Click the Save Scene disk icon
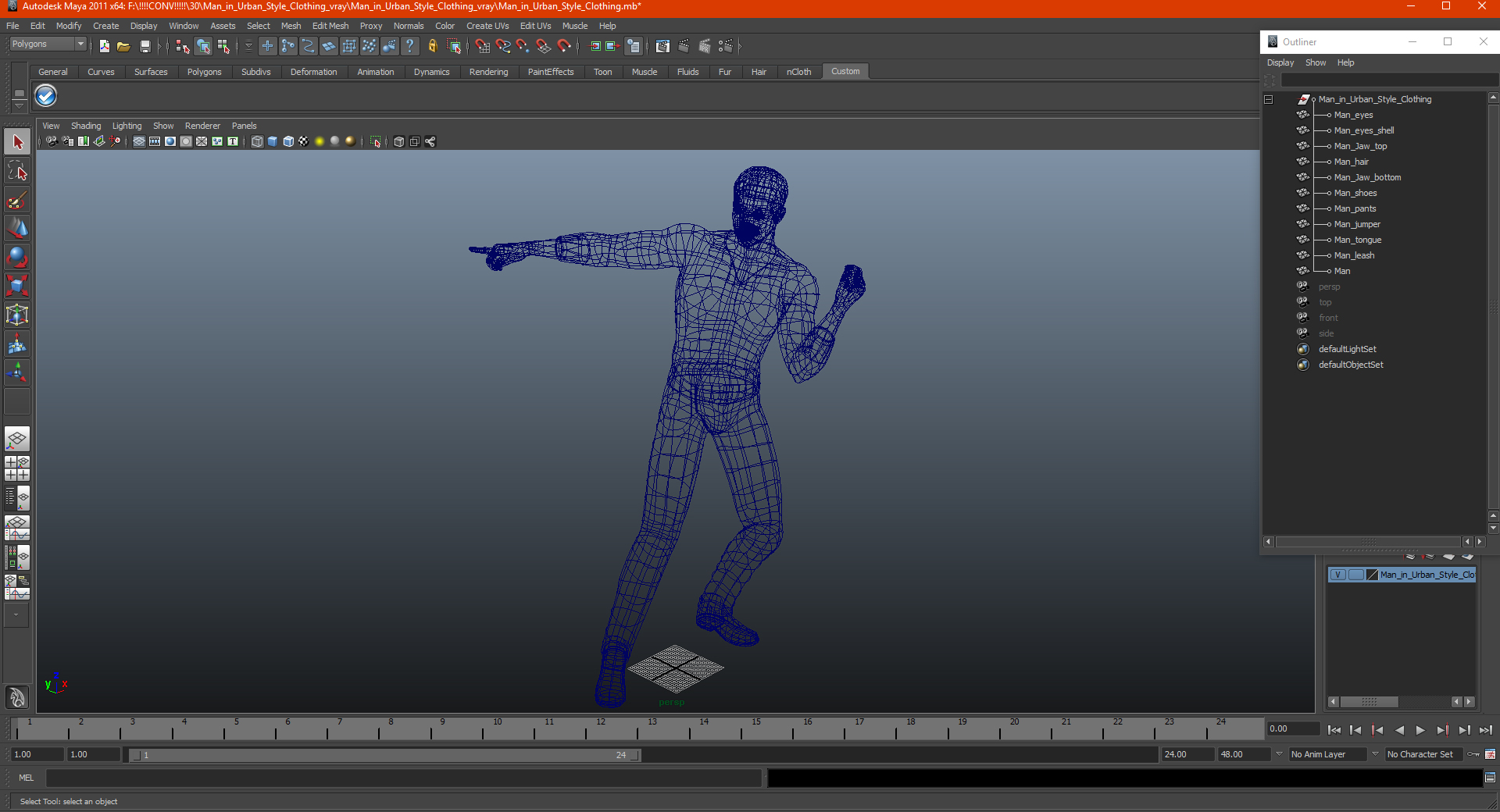The height and width of the screenshot is (812, 1500). 145,46
